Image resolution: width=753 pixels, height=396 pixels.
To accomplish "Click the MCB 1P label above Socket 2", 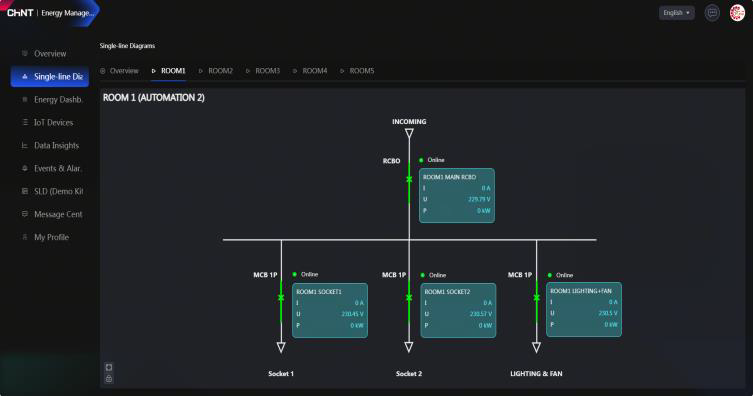I will pos(394,275).
